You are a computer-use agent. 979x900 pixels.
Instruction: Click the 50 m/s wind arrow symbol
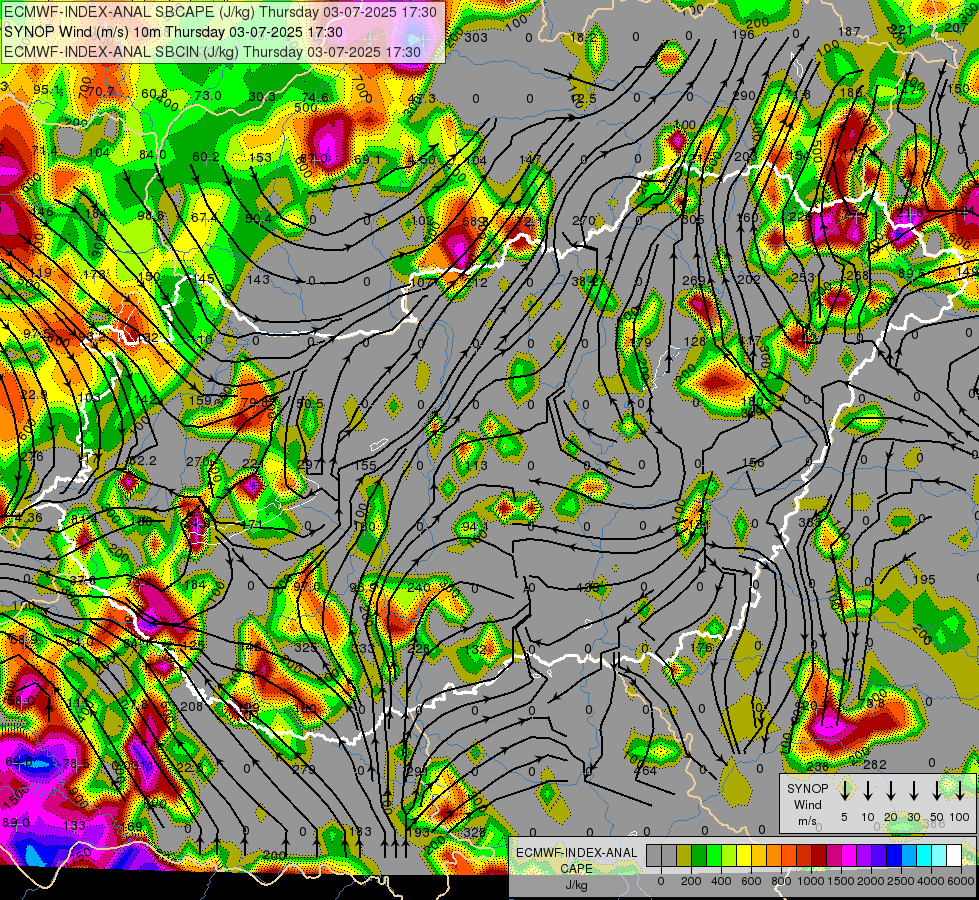click(x=937, y=791)
